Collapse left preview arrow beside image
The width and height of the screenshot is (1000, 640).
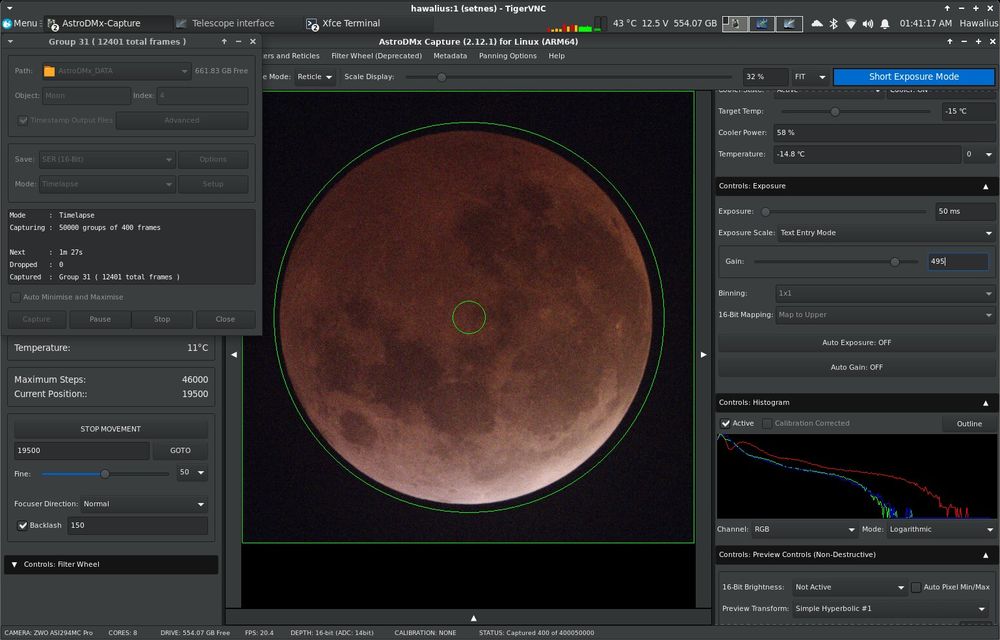click(x=234, y=354)
